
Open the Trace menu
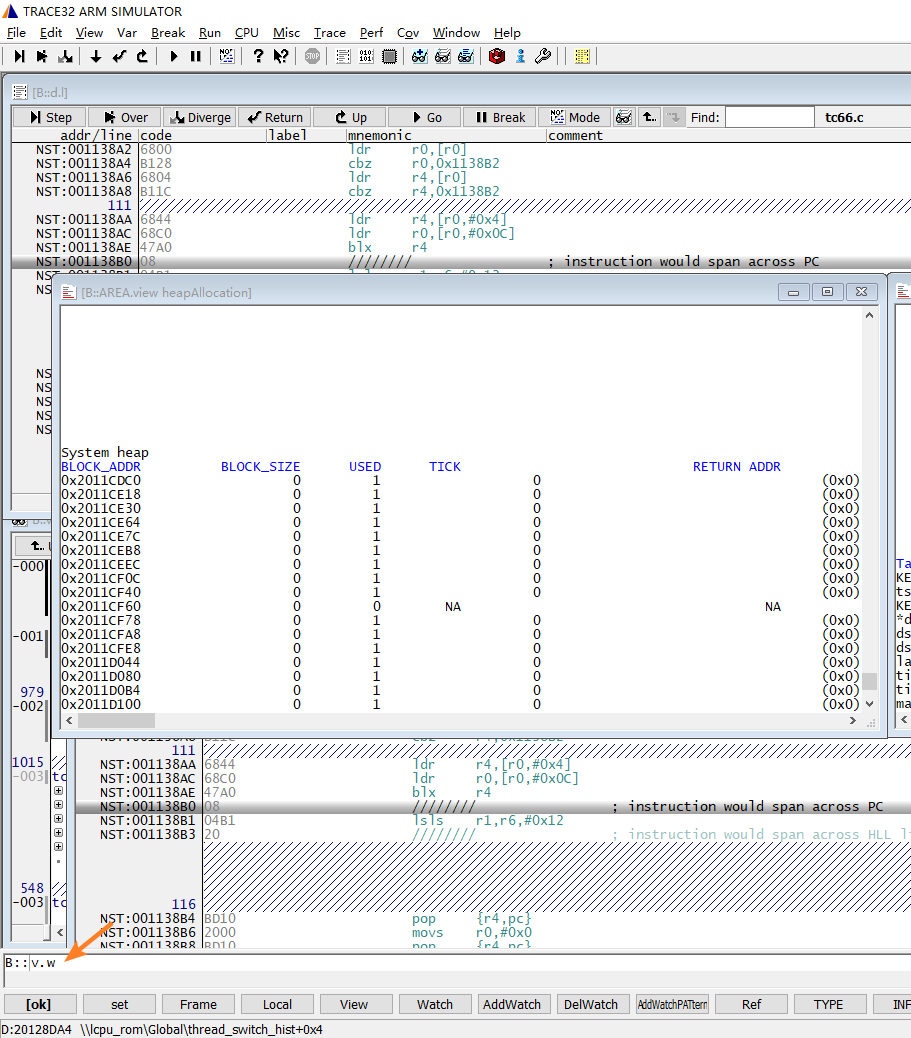329,33
